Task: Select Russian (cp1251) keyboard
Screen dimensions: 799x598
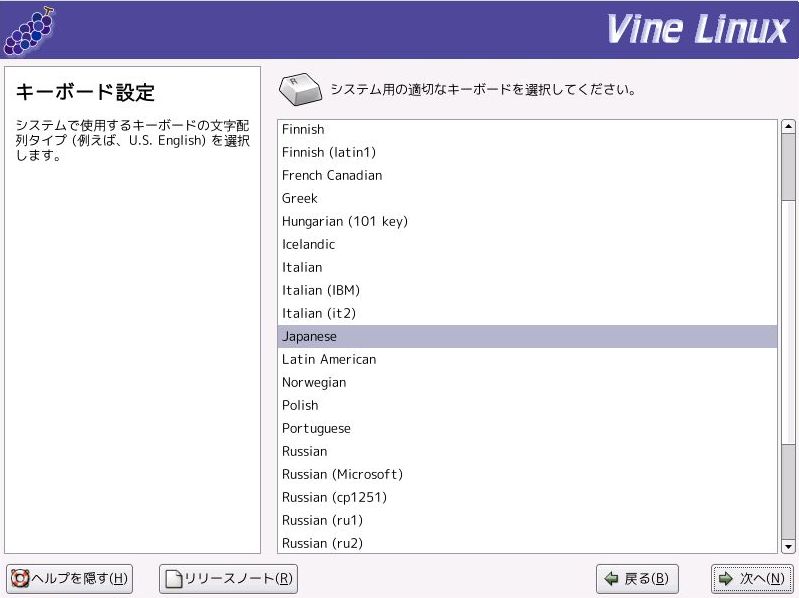Action: coord(527,497)
